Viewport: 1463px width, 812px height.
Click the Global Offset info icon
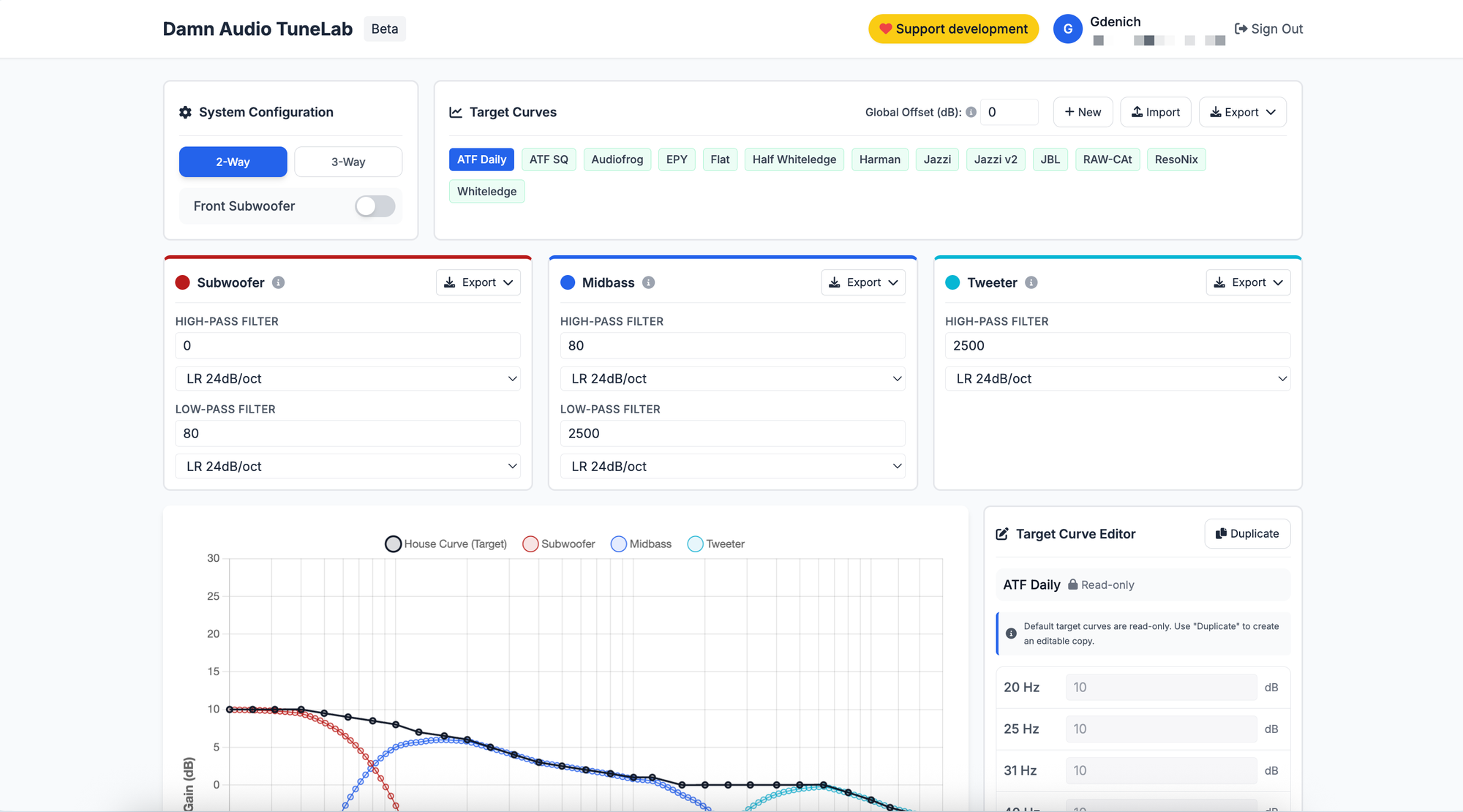pyautogui.click(x=971, y=112)
